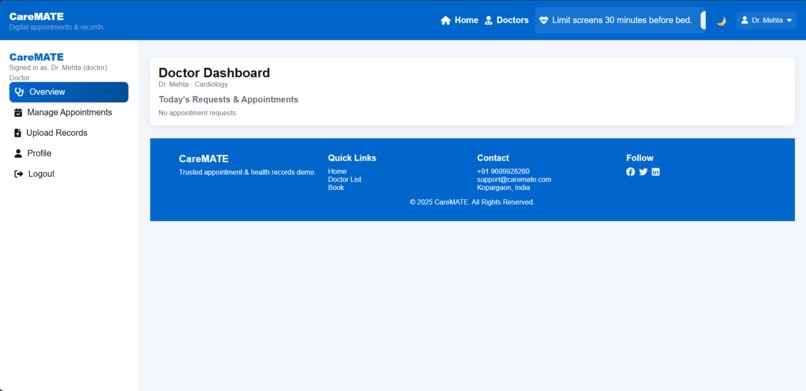Screen dimensions: 806x391
Task: Open Profile from the sidebar
Action: coord(69,153)
